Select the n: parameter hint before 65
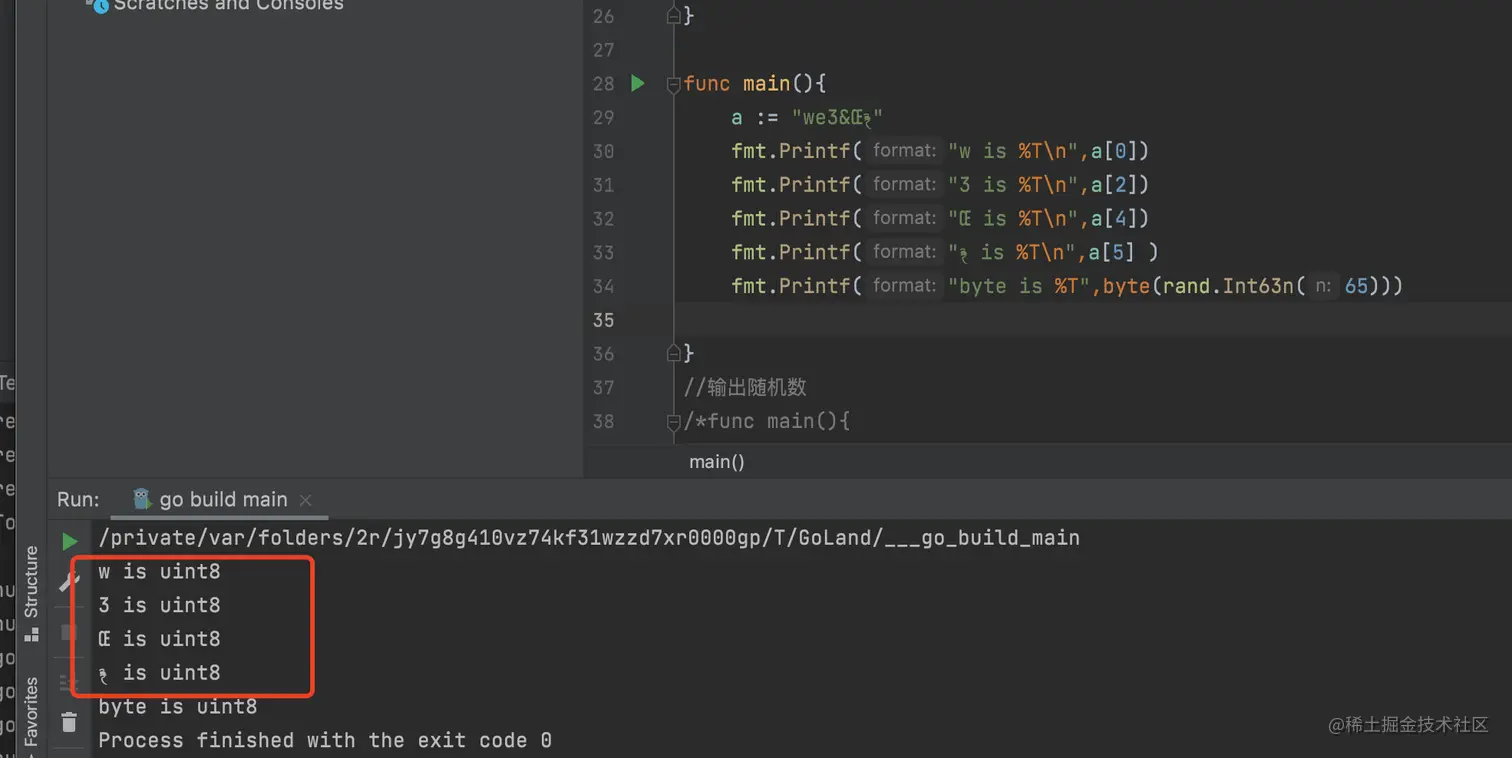Viewport: 1512px width, 758px height. click(x=1323, y=286)
